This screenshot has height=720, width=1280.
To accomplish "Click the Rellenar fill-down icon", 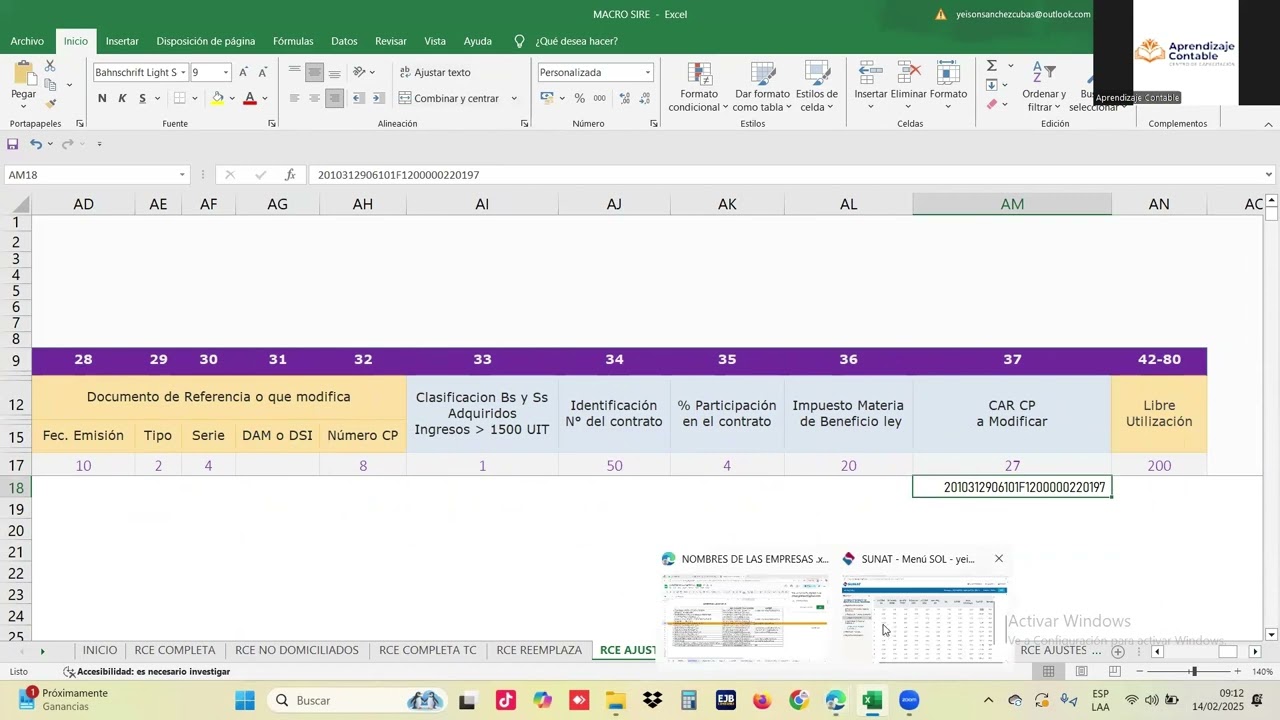I will (992, 85).
